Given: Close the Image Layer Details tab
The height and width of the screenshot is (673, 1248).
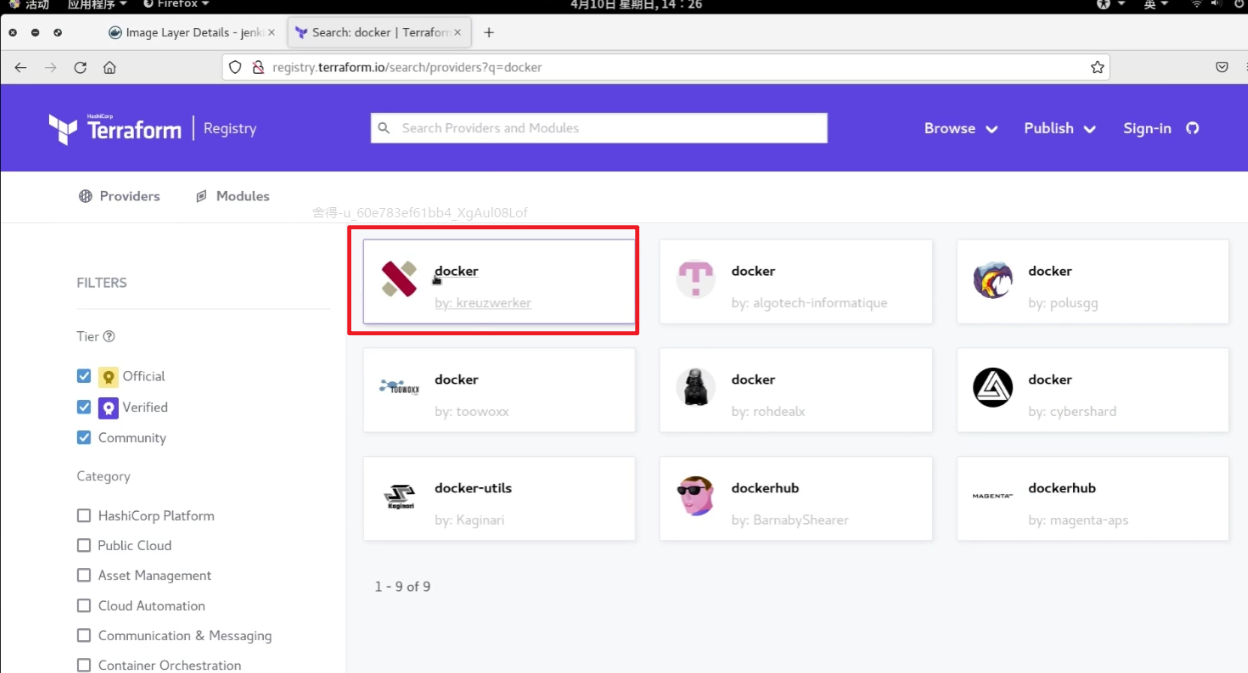Looking at the screenshot, I should (x=271, y=32).
